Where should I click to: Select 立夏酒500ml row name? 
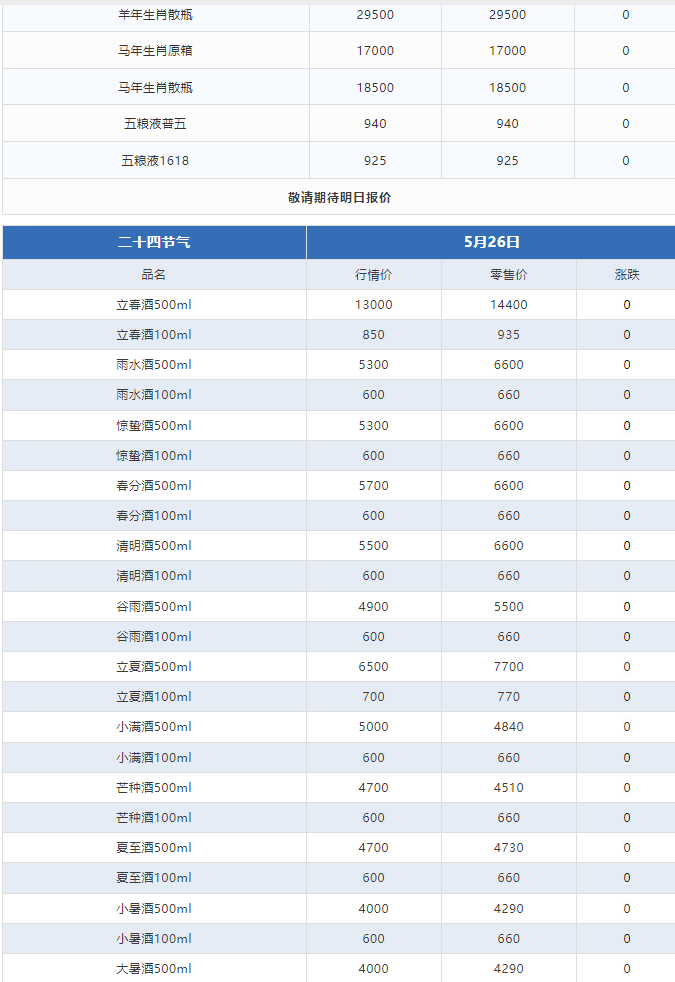point(154,666)
